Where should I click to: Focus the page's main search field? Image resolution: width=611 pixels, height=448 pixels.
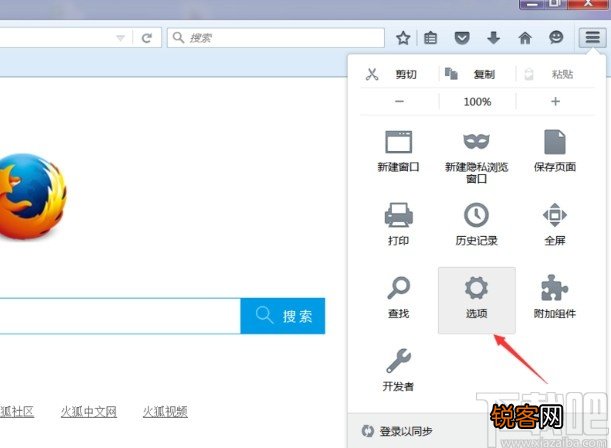coord(120,316)
